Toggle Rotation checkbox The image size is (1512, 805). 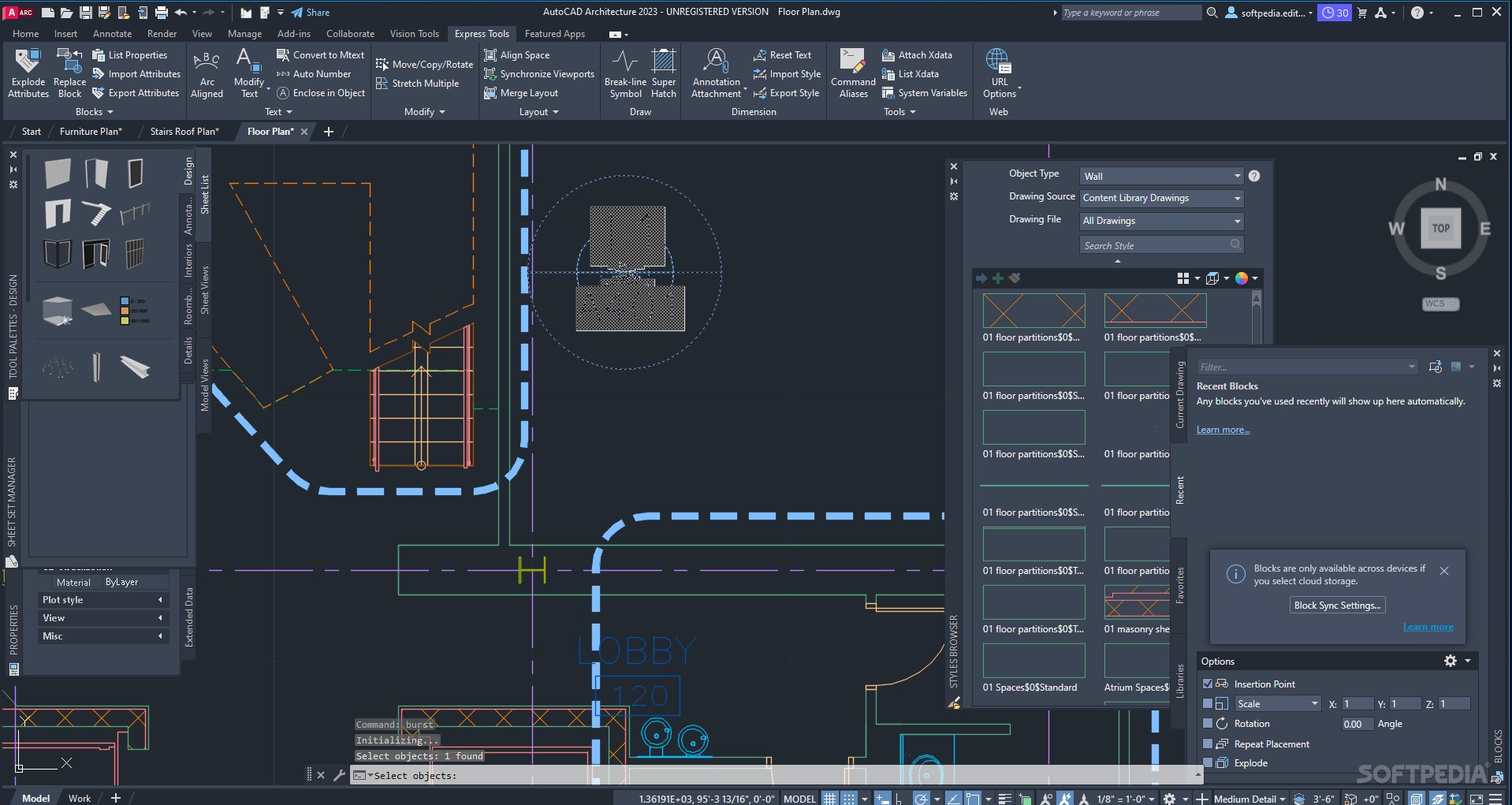1208,723
